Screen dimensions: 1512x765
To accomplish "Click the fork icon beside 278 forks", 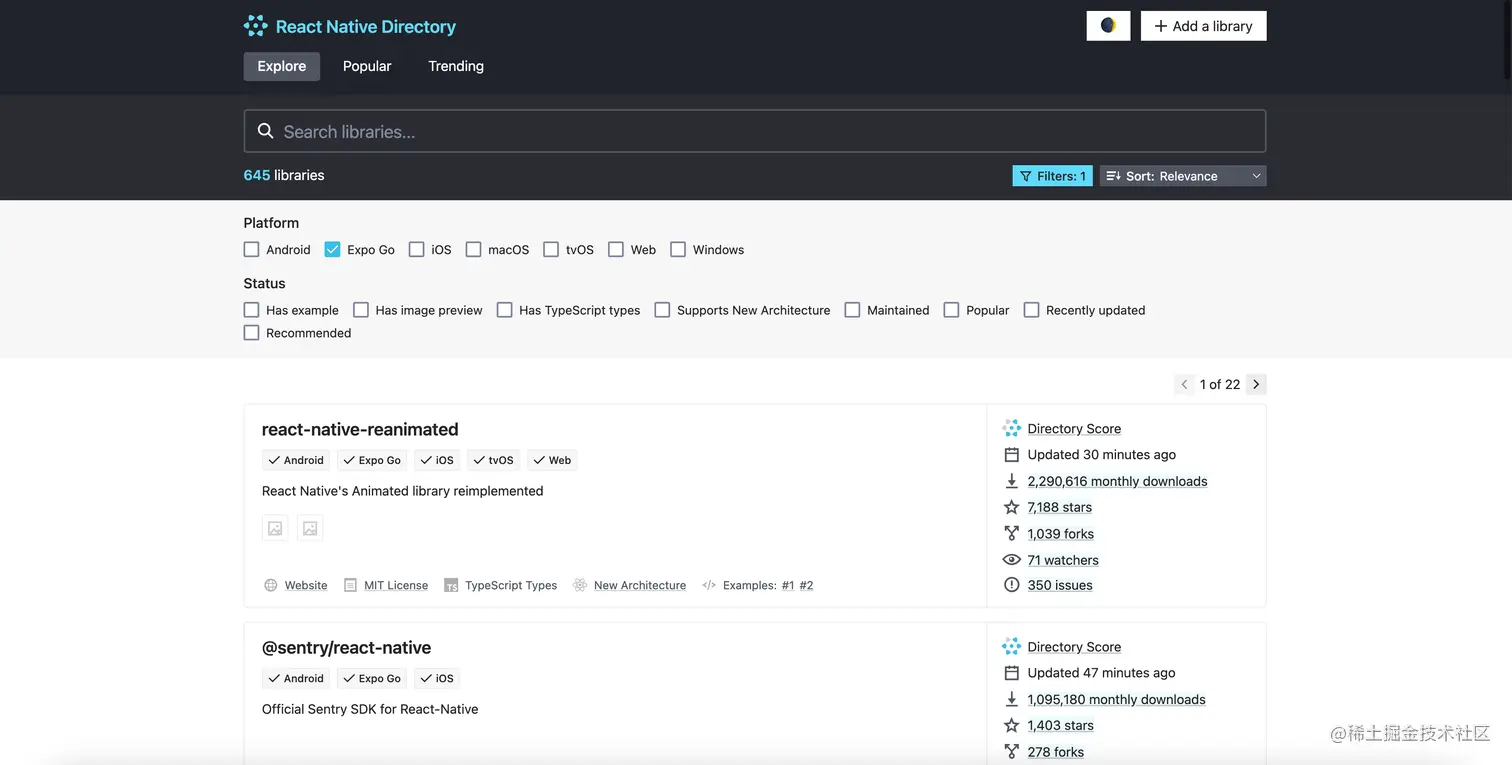I will [1011, 752].
